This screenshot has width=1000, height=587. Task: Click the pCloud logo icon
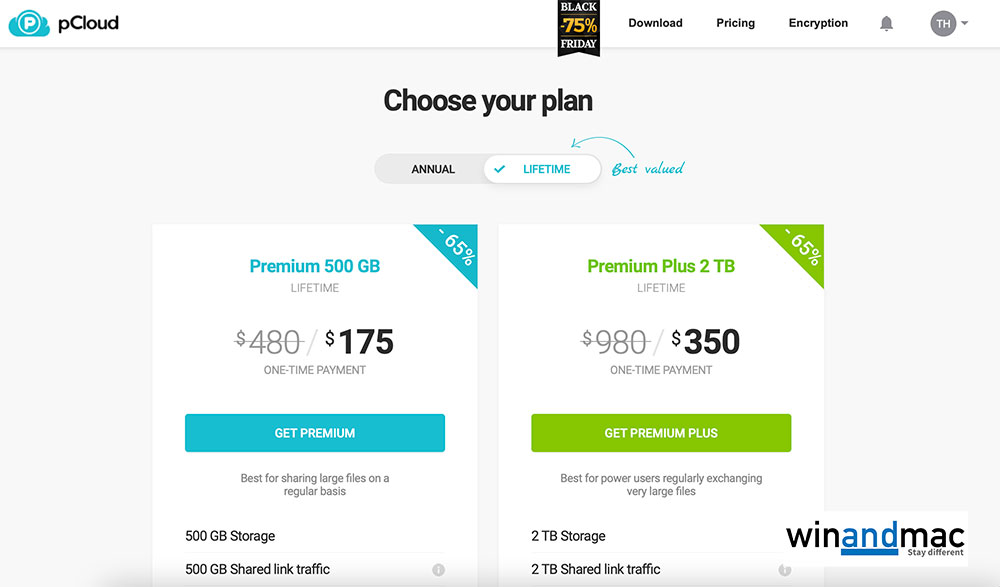[29, 23]
